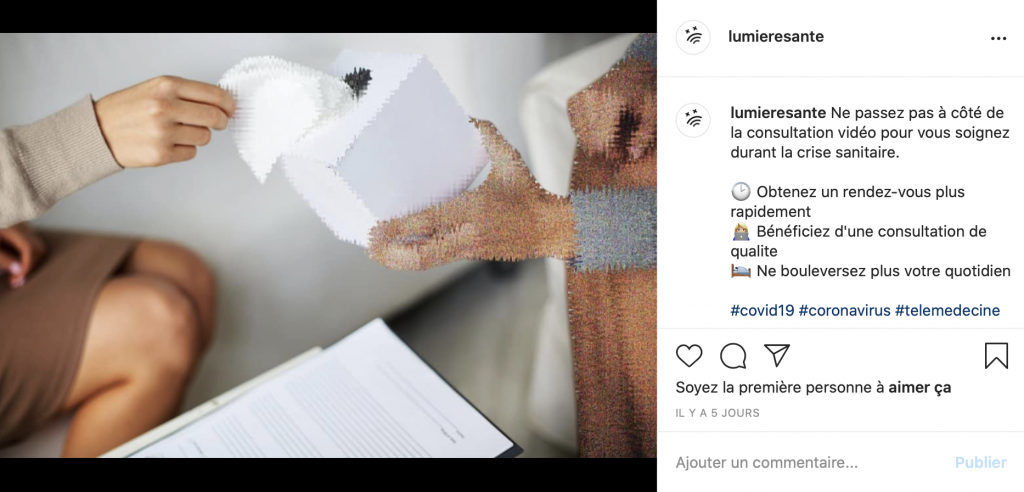This screenshot has width=1024, height=492.
Task: Open lumieresante username in post header
Action: 776,37
